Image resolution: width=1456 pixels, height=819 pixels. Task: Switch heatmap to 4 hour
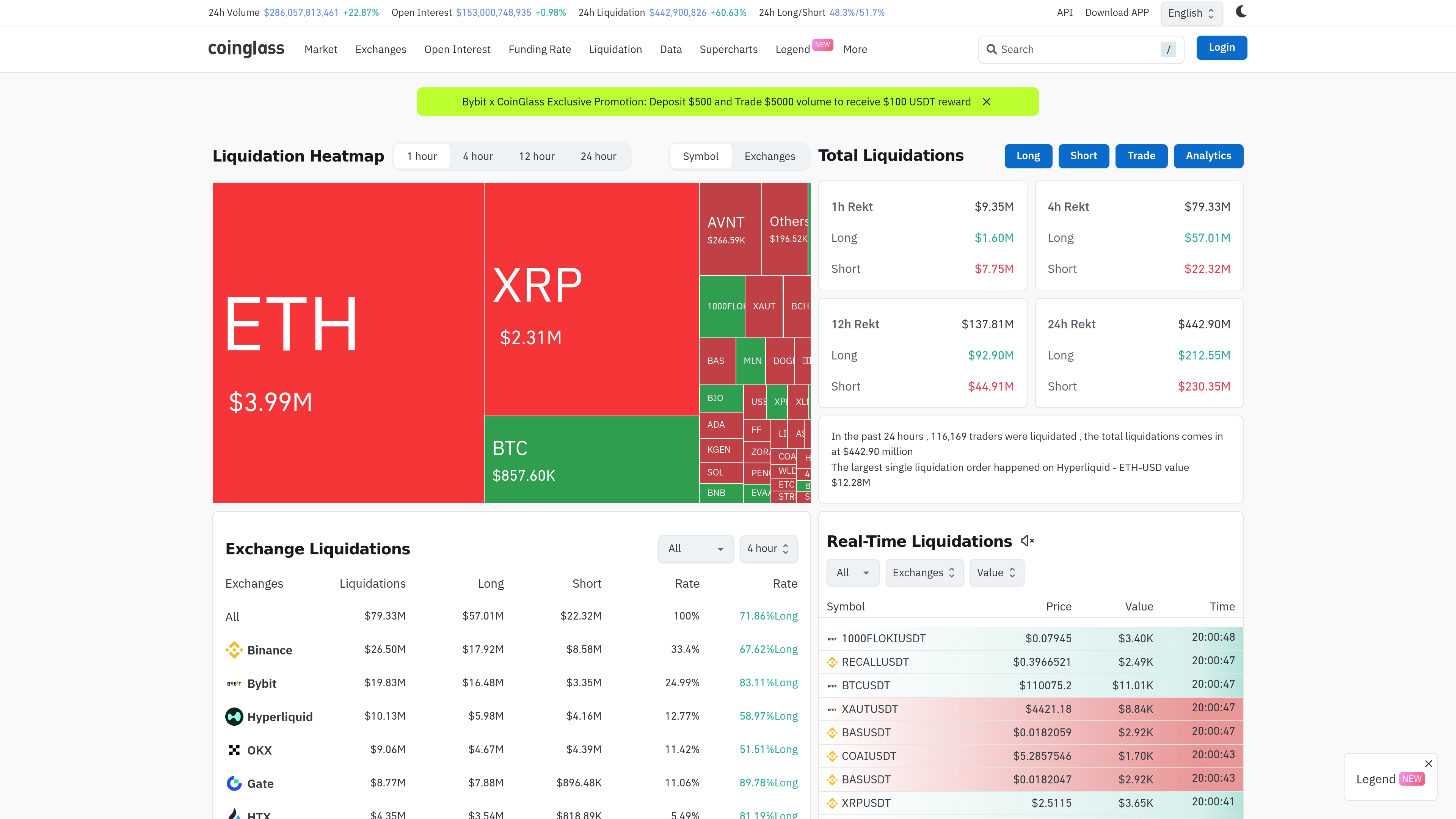click(x=478, y=157)
